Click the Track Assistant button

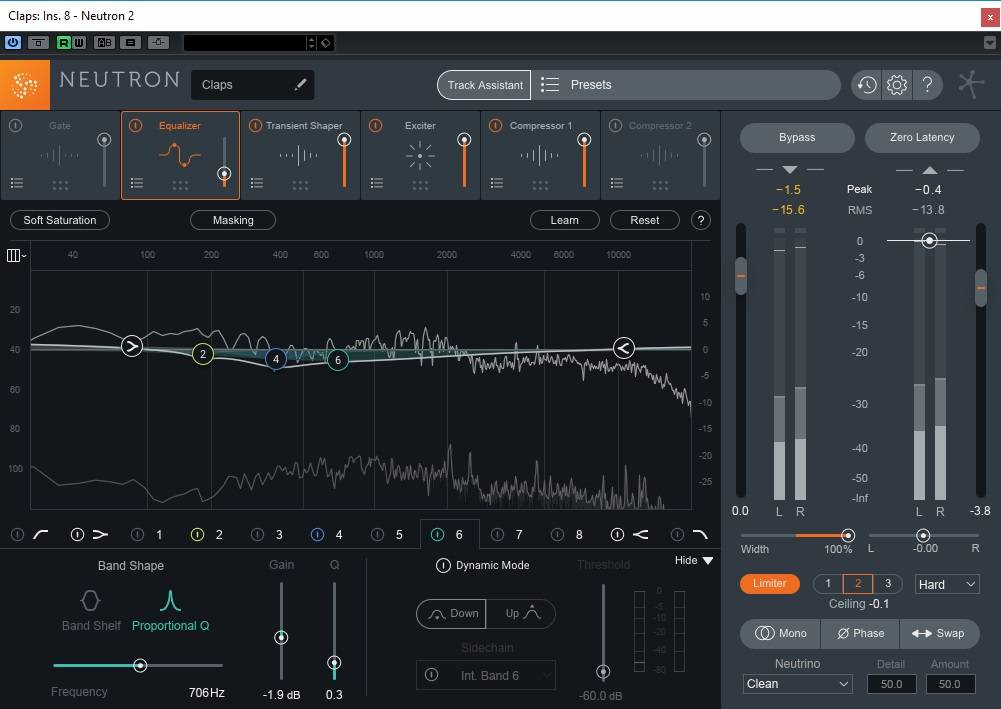coord(485,85)
